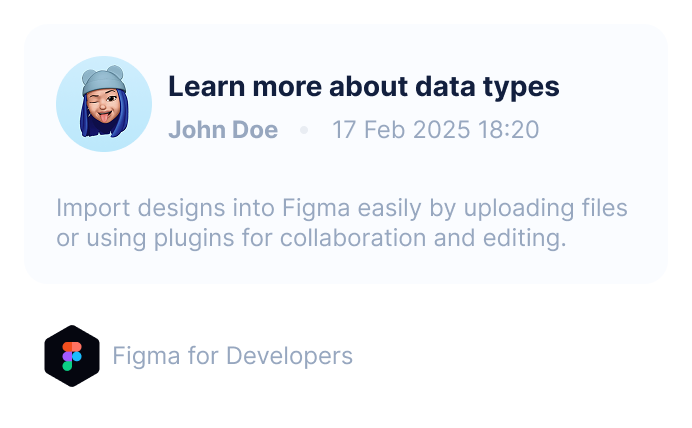Click the blue beanie hat on the avatar

103,79
